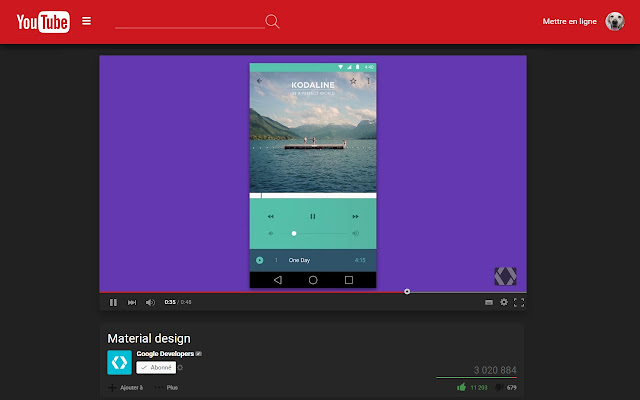This screenshot has height=400, width=640.
Task: Click the search magnifier icon
Action: click(x=272, y=21)
